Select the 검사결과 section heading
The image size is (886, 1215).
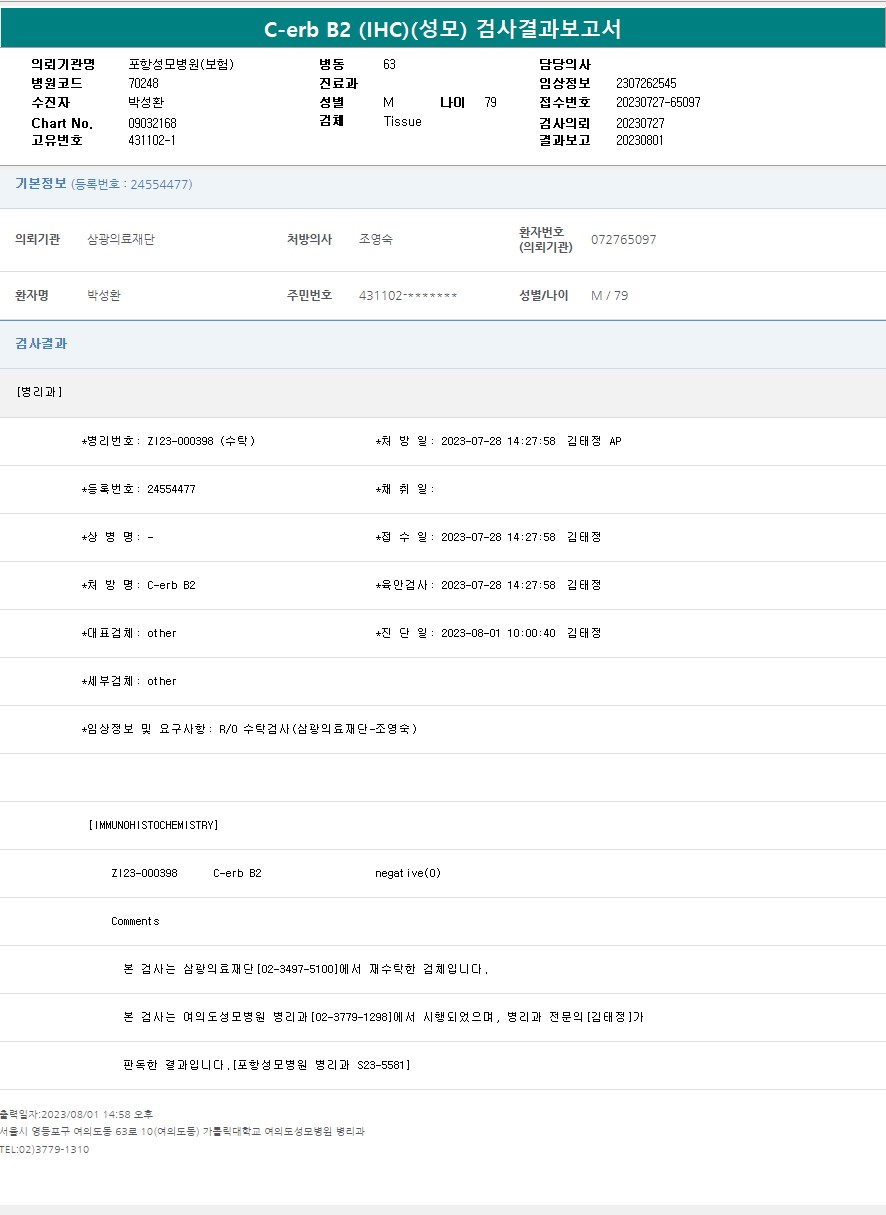[41, 344]
